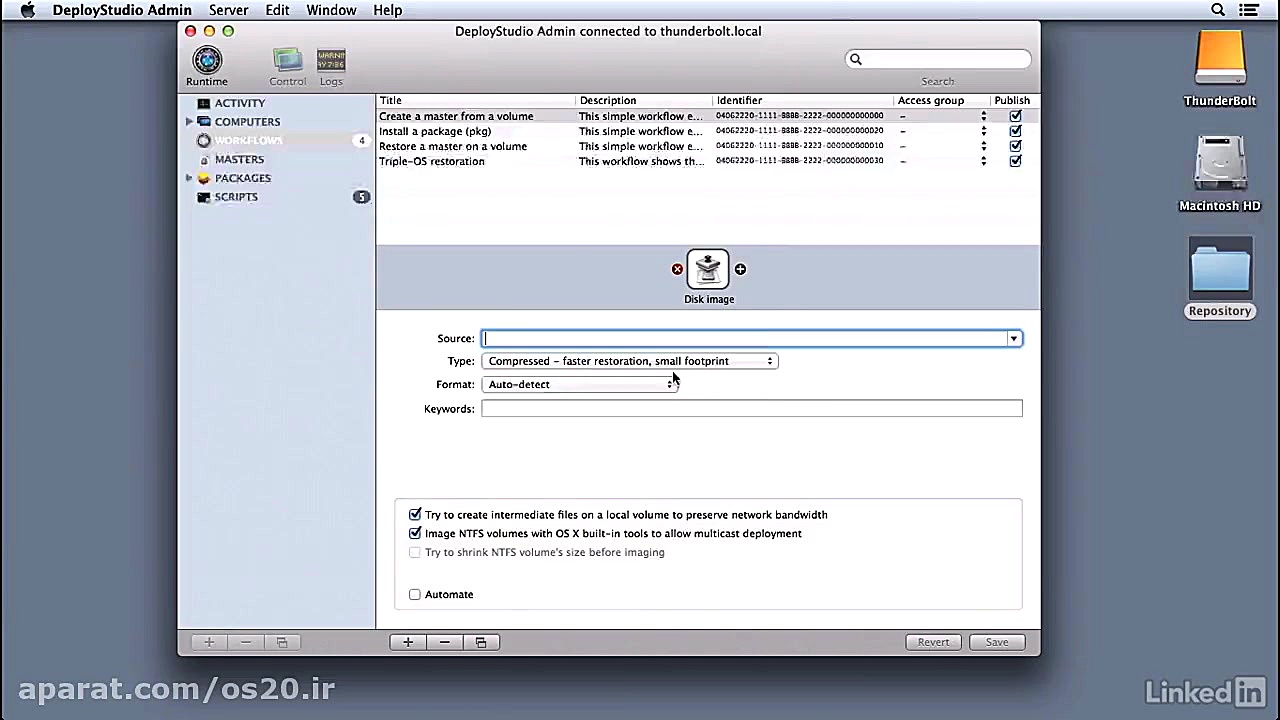Image resolution: width=1280 pixels, height=720 pixels.
Task: Open Spotlight search in the menu bar
Action: pos(1218,10)
